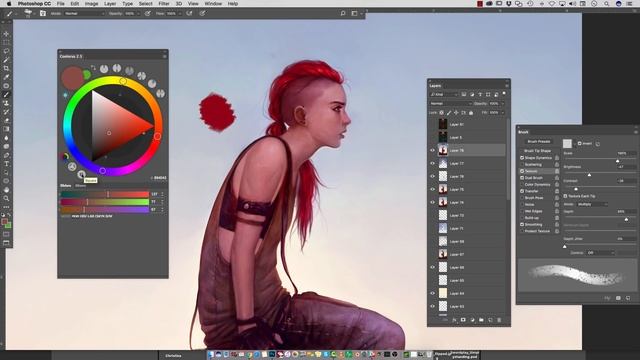The height and width of the screenshot is (360, 640).
Task: Click Brush panel new preset icon
Action: click(628, 298)
